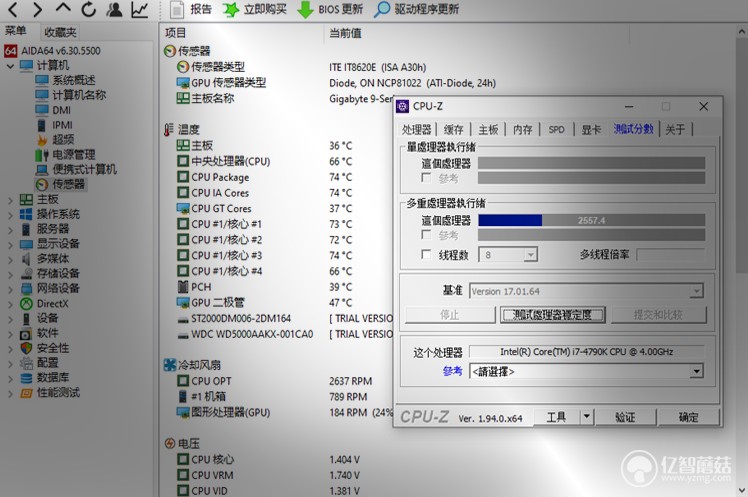The width and height of the screenshot is (748, 497).
Task: Expand the 主板 tree node
Action: [10, 200]
